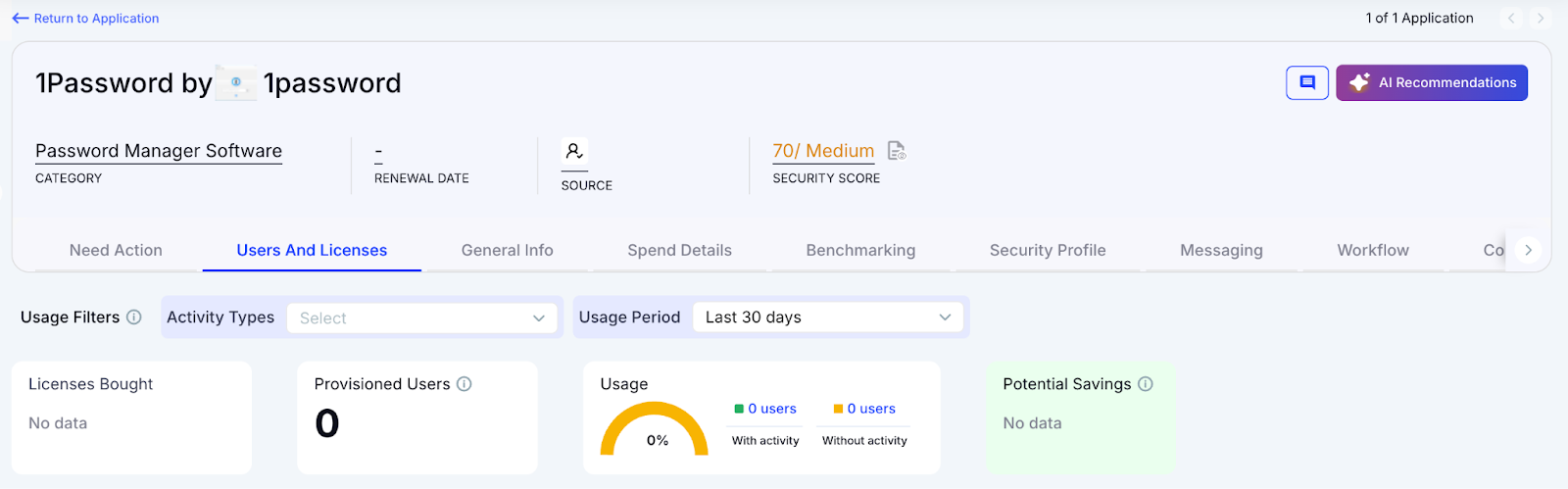Click the source user icon
1568x489 pixels.
tap(574, 151)
